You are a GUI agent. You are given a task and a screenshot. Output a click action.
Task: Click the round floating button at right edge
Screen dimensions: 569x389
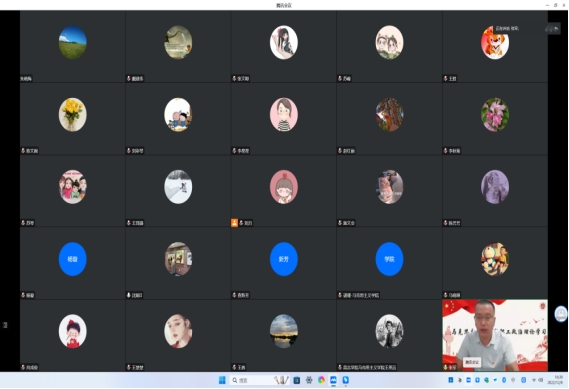pos(561,314)
